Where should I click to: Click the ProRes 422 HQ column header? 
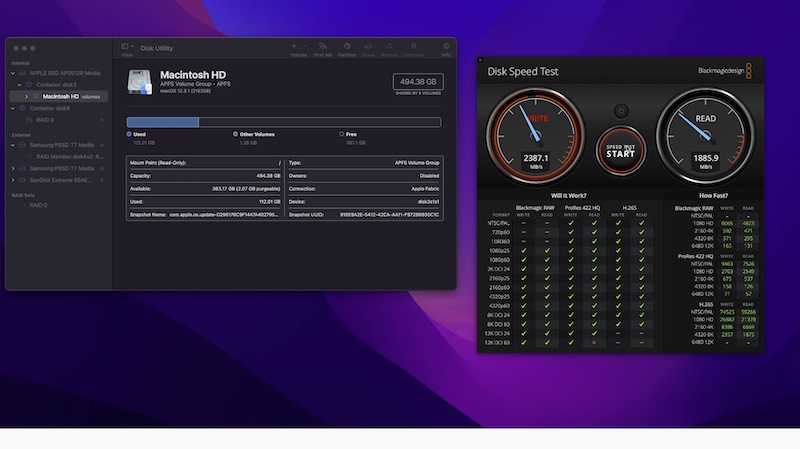(x=582, y=208)
